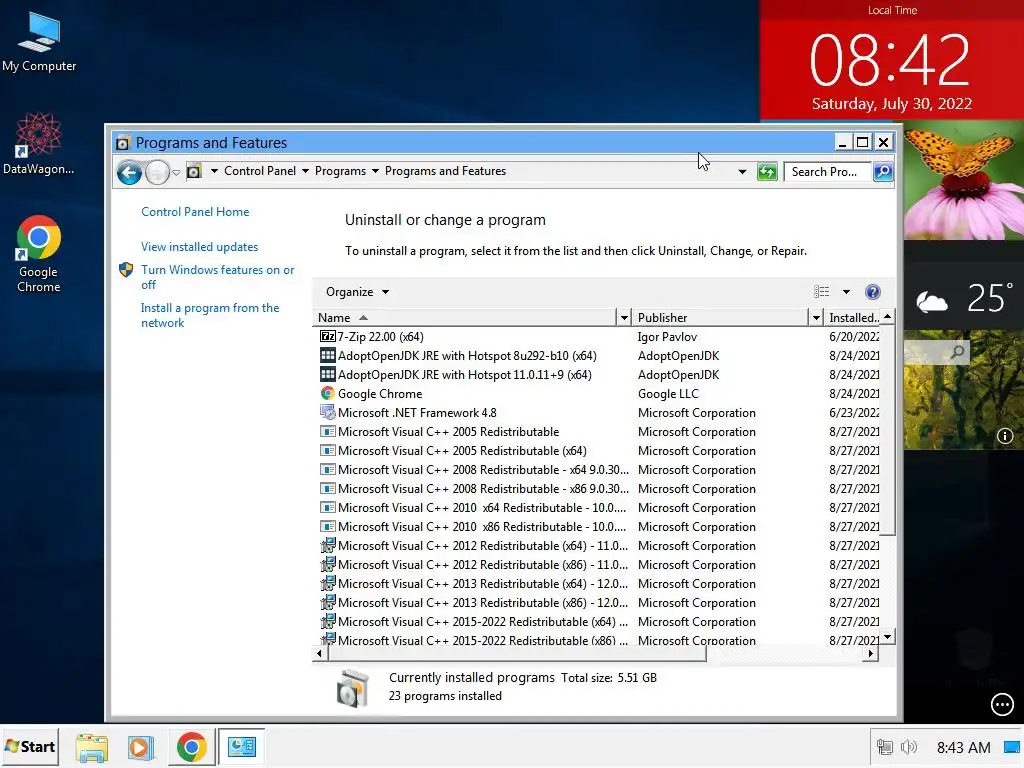Open My Computer desktop icon
This screenshot has width=1024, height=768.
(x=39, y=42)
